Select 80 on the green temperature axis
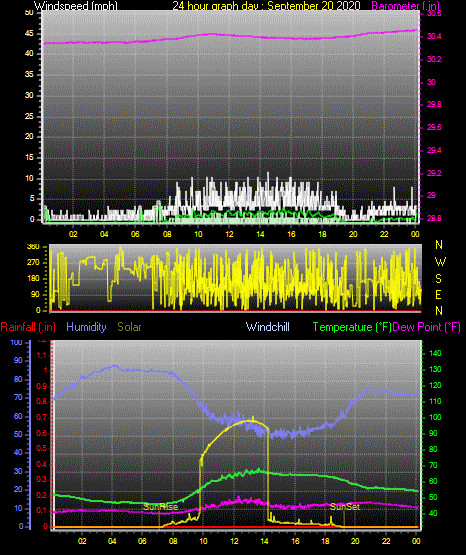 [433, 450]
